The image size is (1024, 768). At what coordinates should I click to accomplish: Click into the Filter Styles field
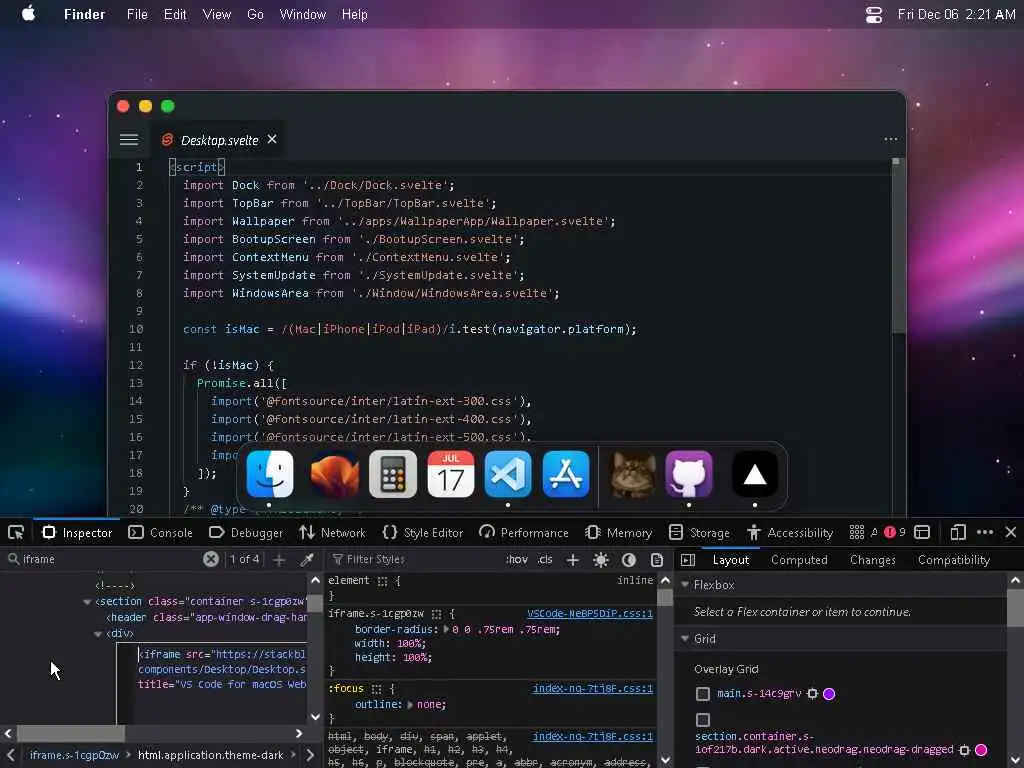click(418, 560)
